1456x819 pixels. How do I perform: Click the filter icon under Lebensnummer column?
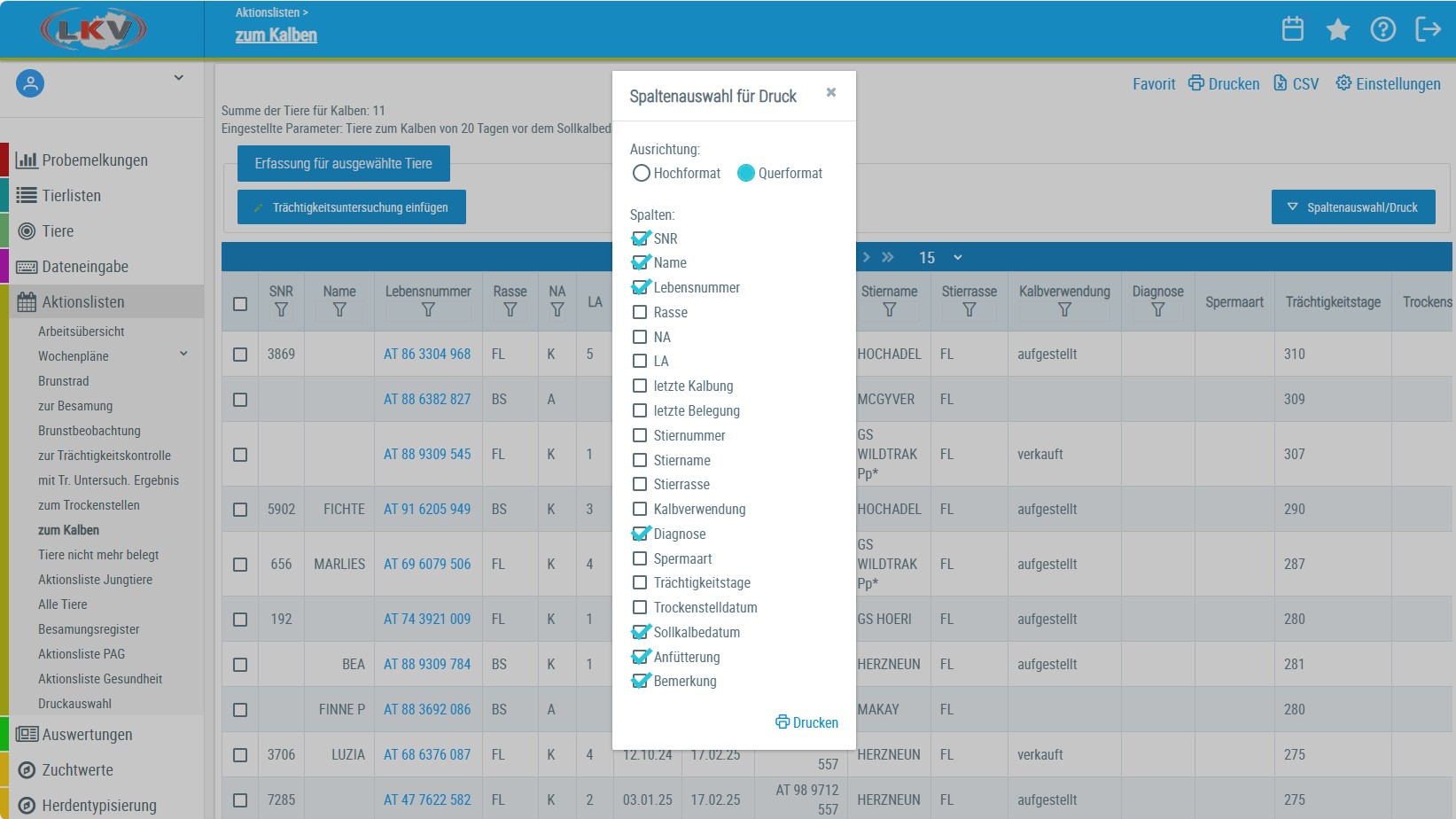(x=428, y=310)
